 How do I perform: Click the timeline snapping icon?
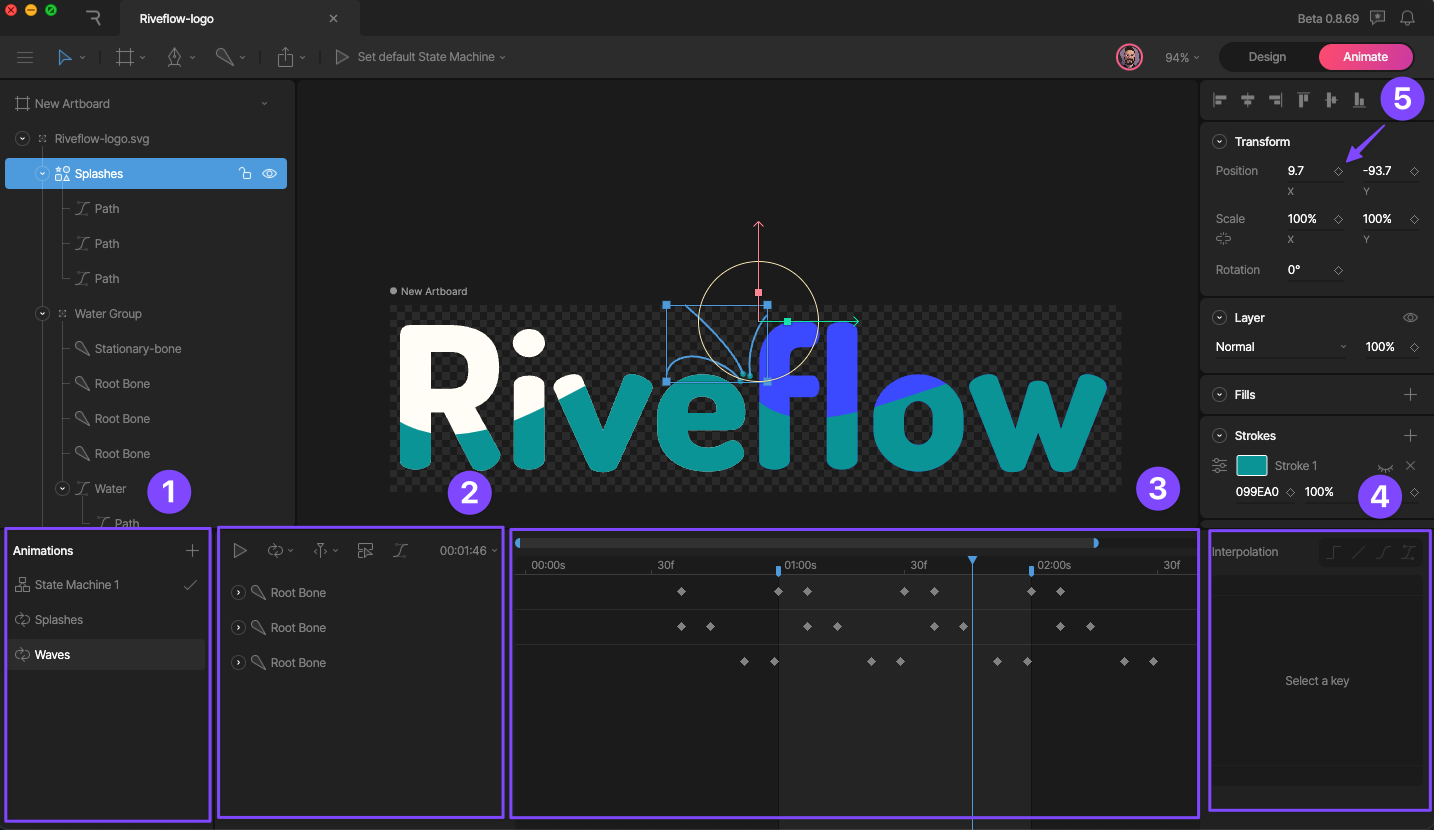321,550
